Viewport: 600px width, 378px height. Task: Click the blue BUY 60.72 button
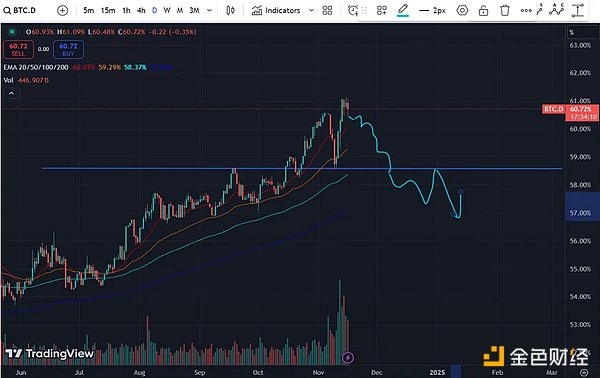[x=68, y=50]
